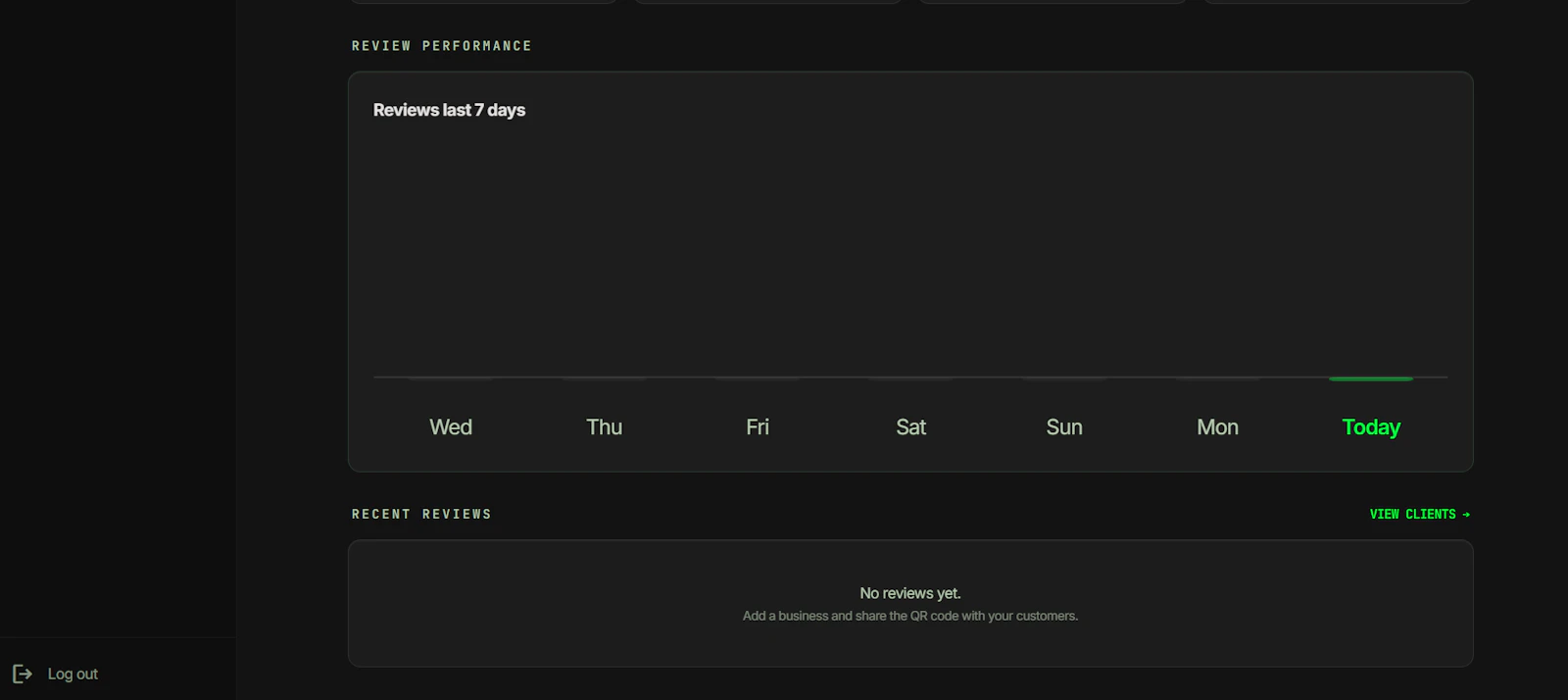
Task: Click the green Today bar in chart
Action: pyautogui.click(x=1371, y=378)
